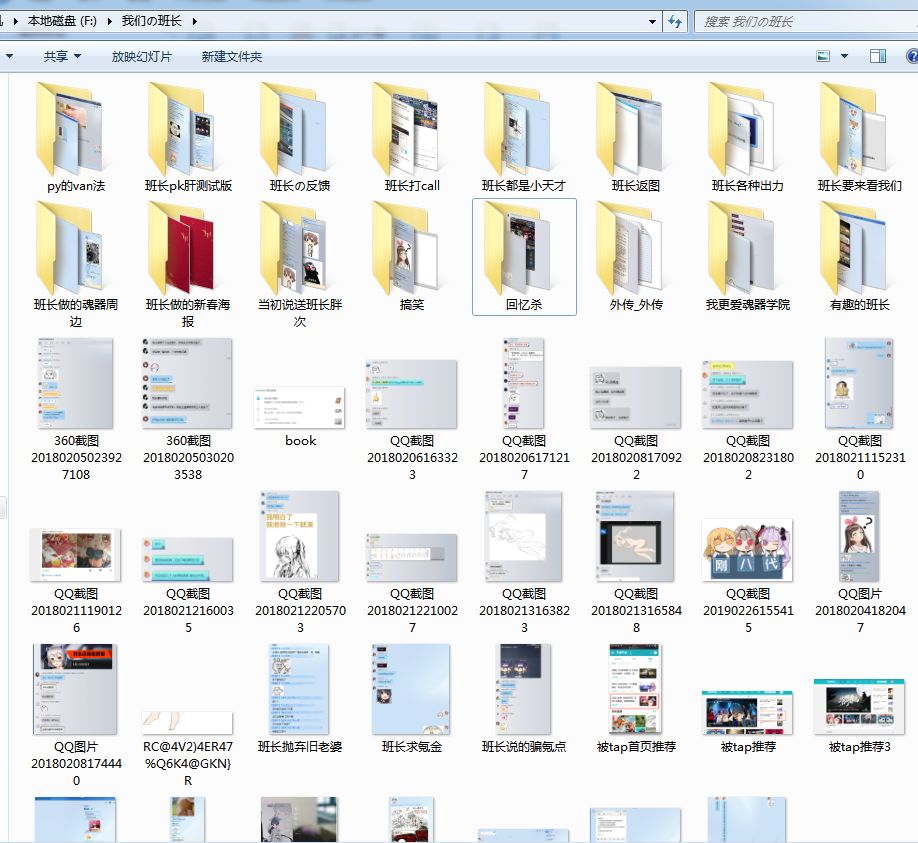Select the RC@4V2)4ER47%Q6K4@GKN}R file
Viewport: 918px width, 843px height.
[188, 749]
